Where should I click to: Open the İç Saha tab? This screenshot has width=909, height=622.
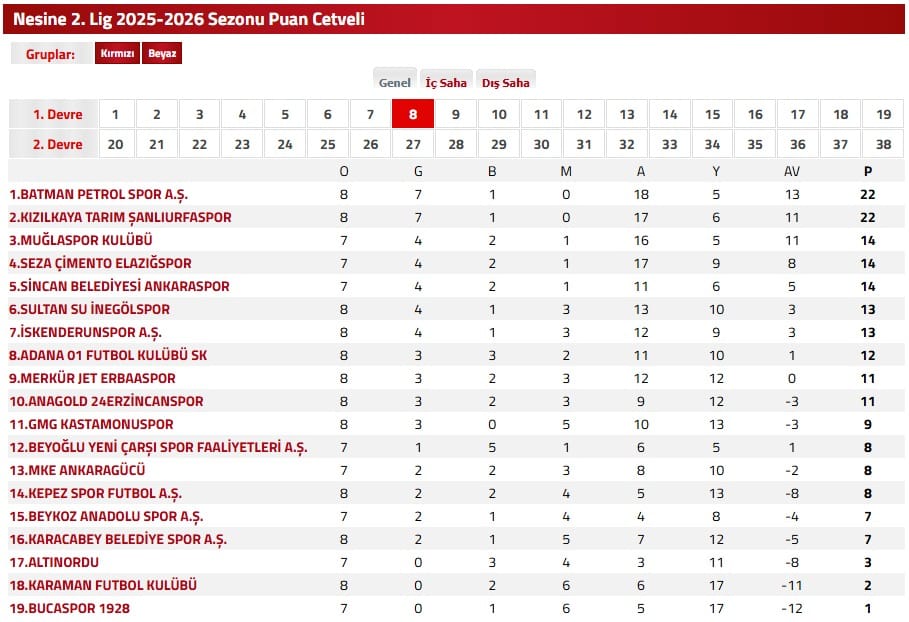tap(446, 83)
